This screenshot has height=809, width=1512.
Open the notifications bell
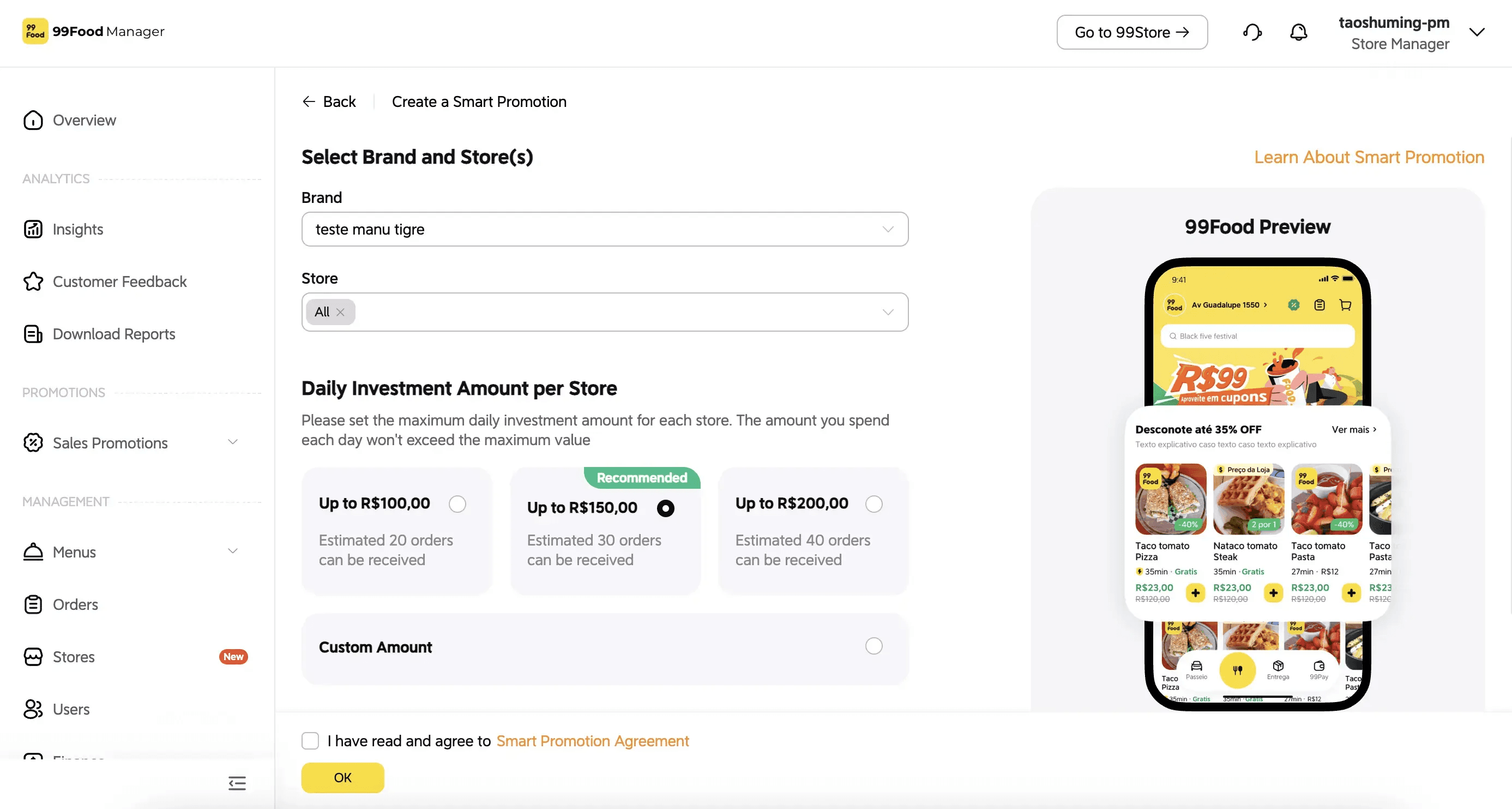[1298, 32]
